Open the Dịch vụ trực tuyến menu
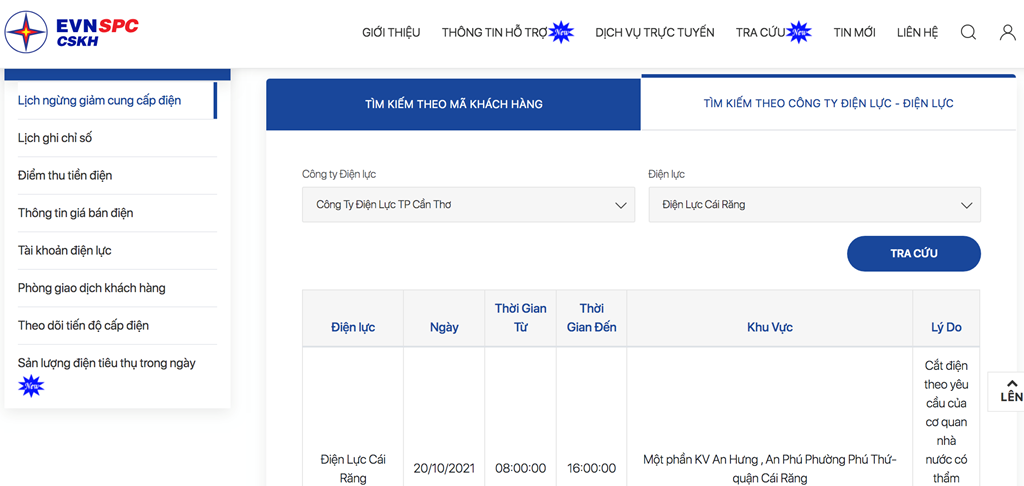The image size is (1024, 486). (x=654, y=32)
